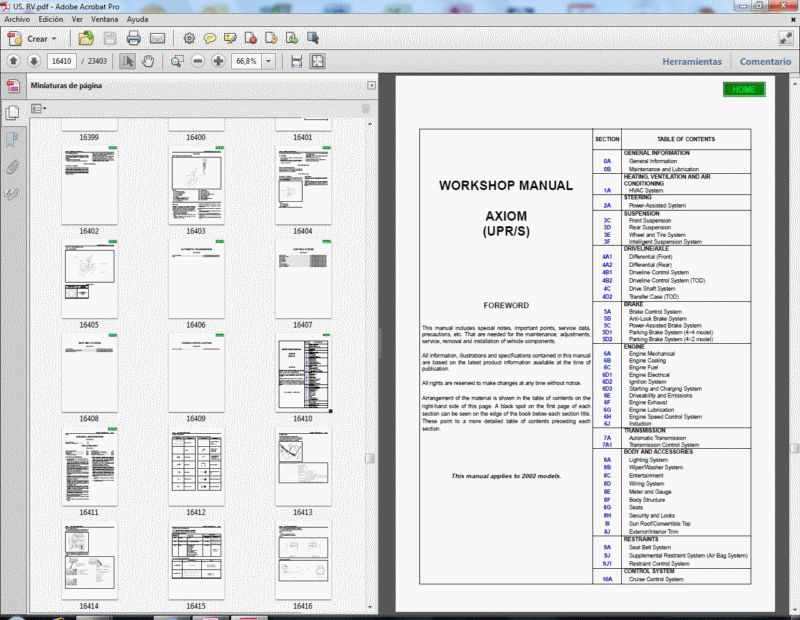Select thumbnail of page 16405
Image resolution: width=800 pixels, height=620 pixels.
coord(89,279)
